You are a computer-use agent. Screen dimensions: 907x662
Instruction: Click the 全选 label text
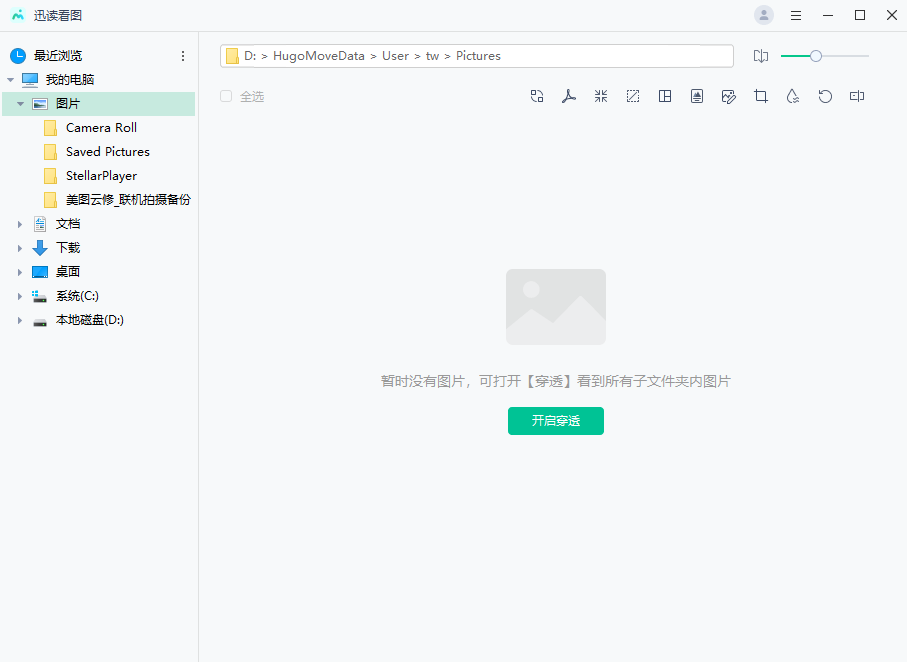252,97
